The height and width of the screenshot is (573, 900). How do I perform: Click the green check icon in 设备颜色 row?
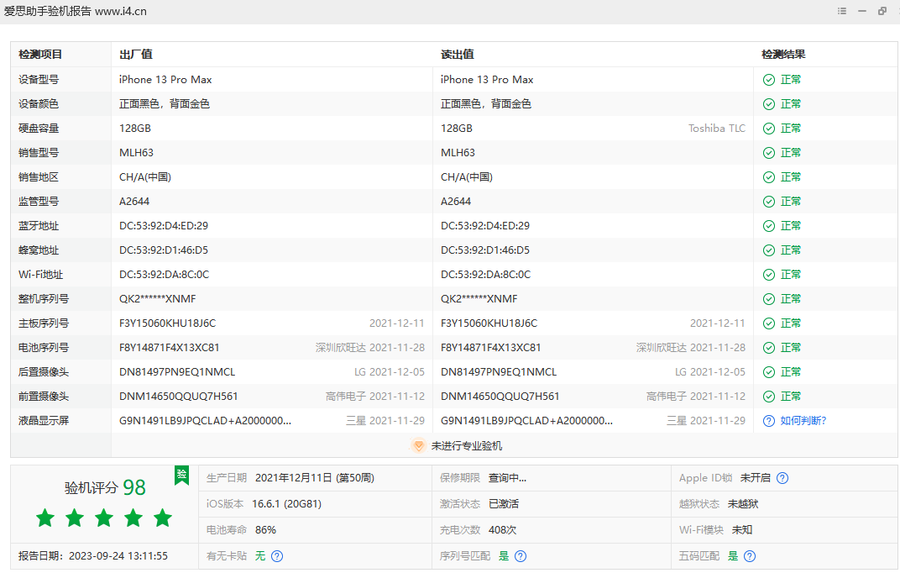tap(769, 104)
